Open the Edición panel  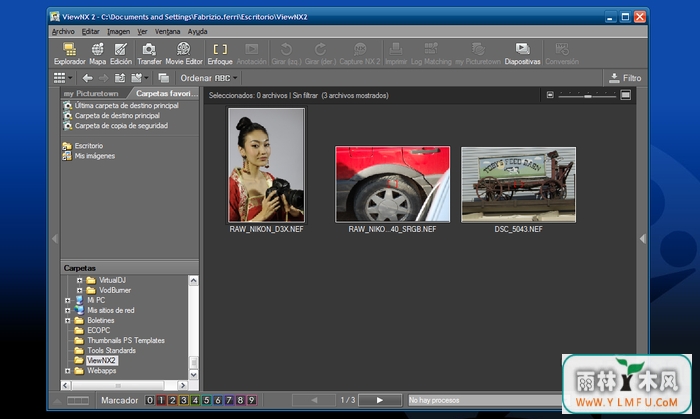coord(121,54)
